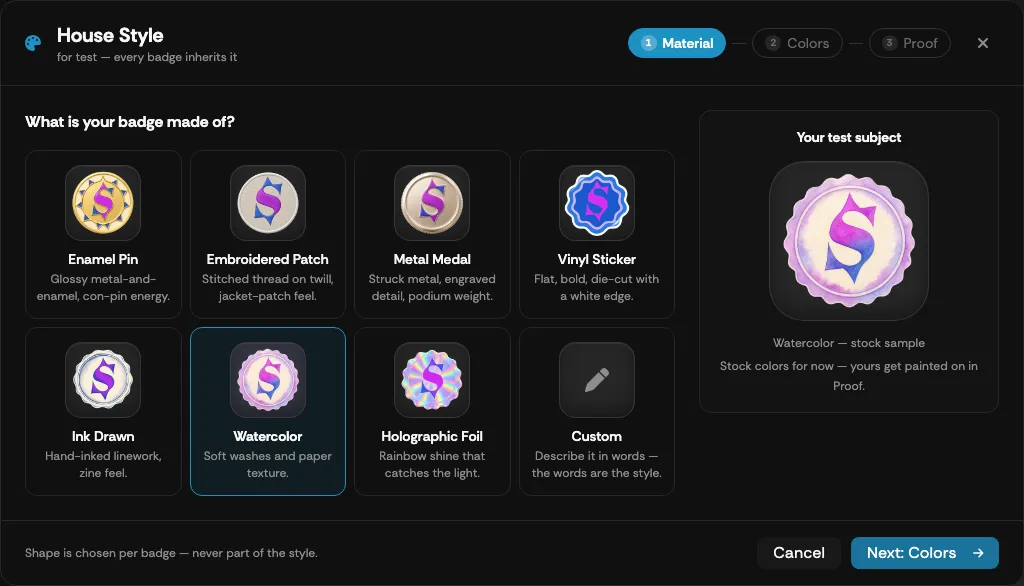Select the Enamel Pin badge icon
1024x586 pixels.
point(103,203)
